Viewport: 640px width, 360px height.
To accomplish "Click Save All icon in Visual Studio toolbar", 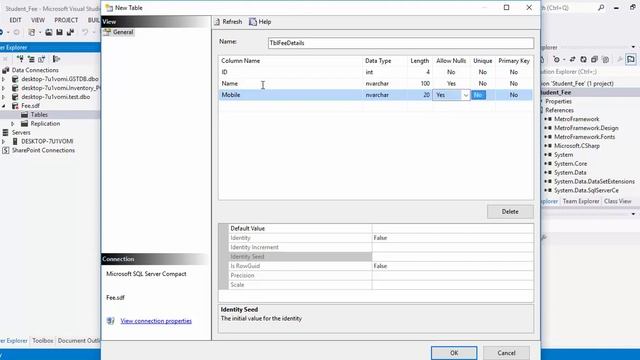I will coord(70,32).
